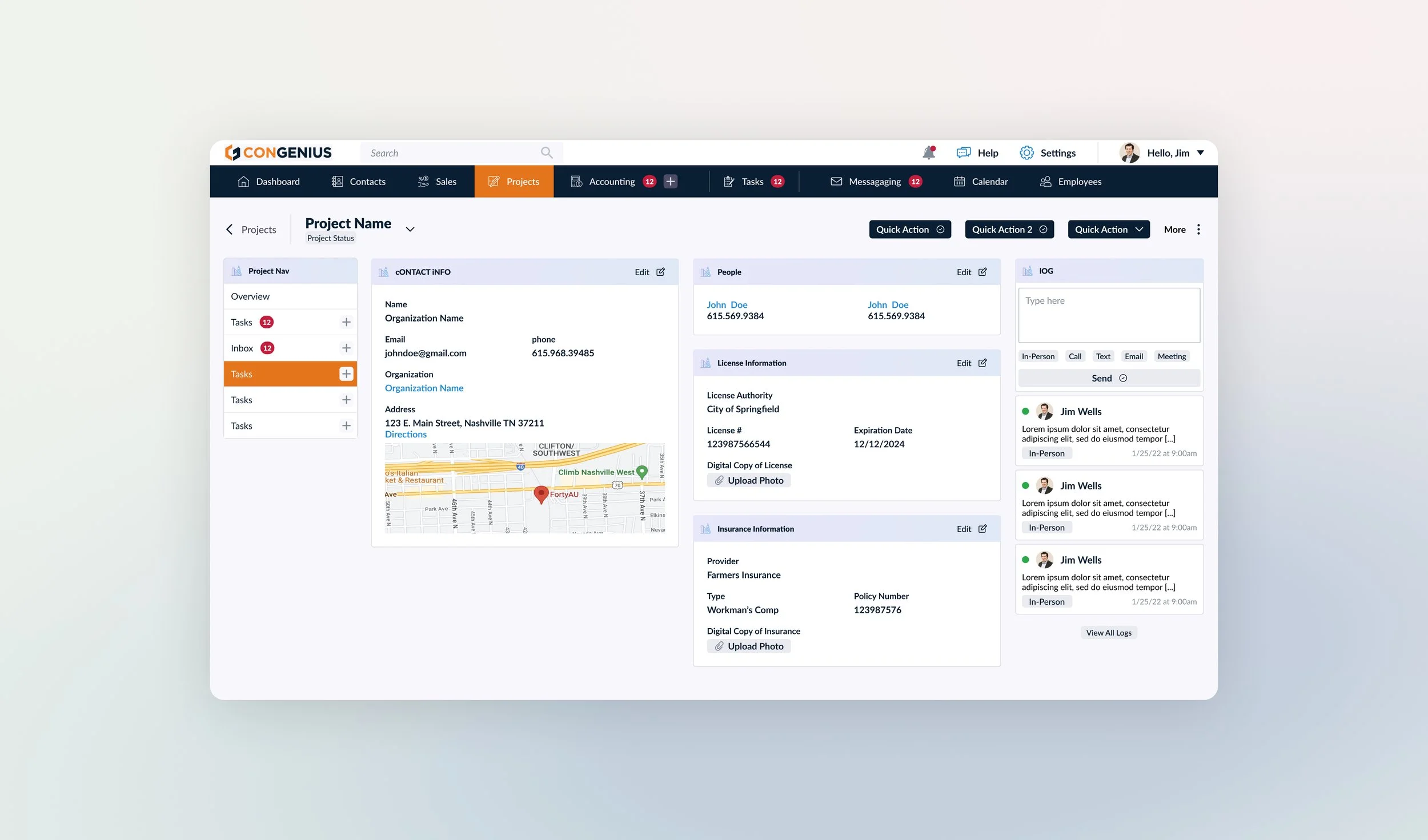Click the search magnifier icon
1428x840 pixels.
pos(547,152)
